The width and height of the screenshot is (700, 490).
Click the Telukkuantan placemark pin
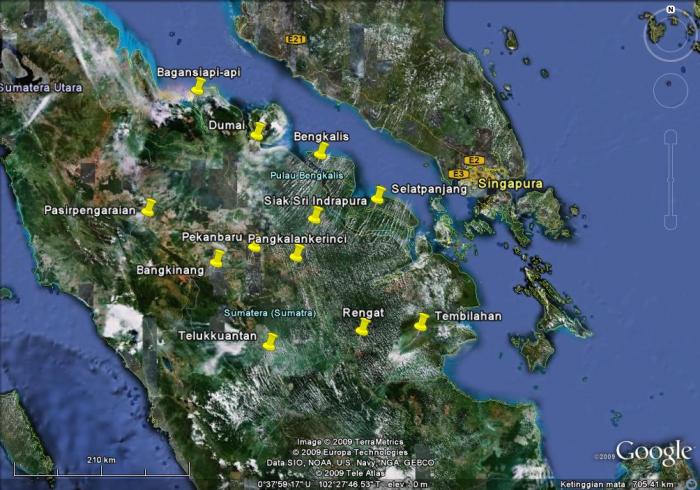(x=269, y=342)
